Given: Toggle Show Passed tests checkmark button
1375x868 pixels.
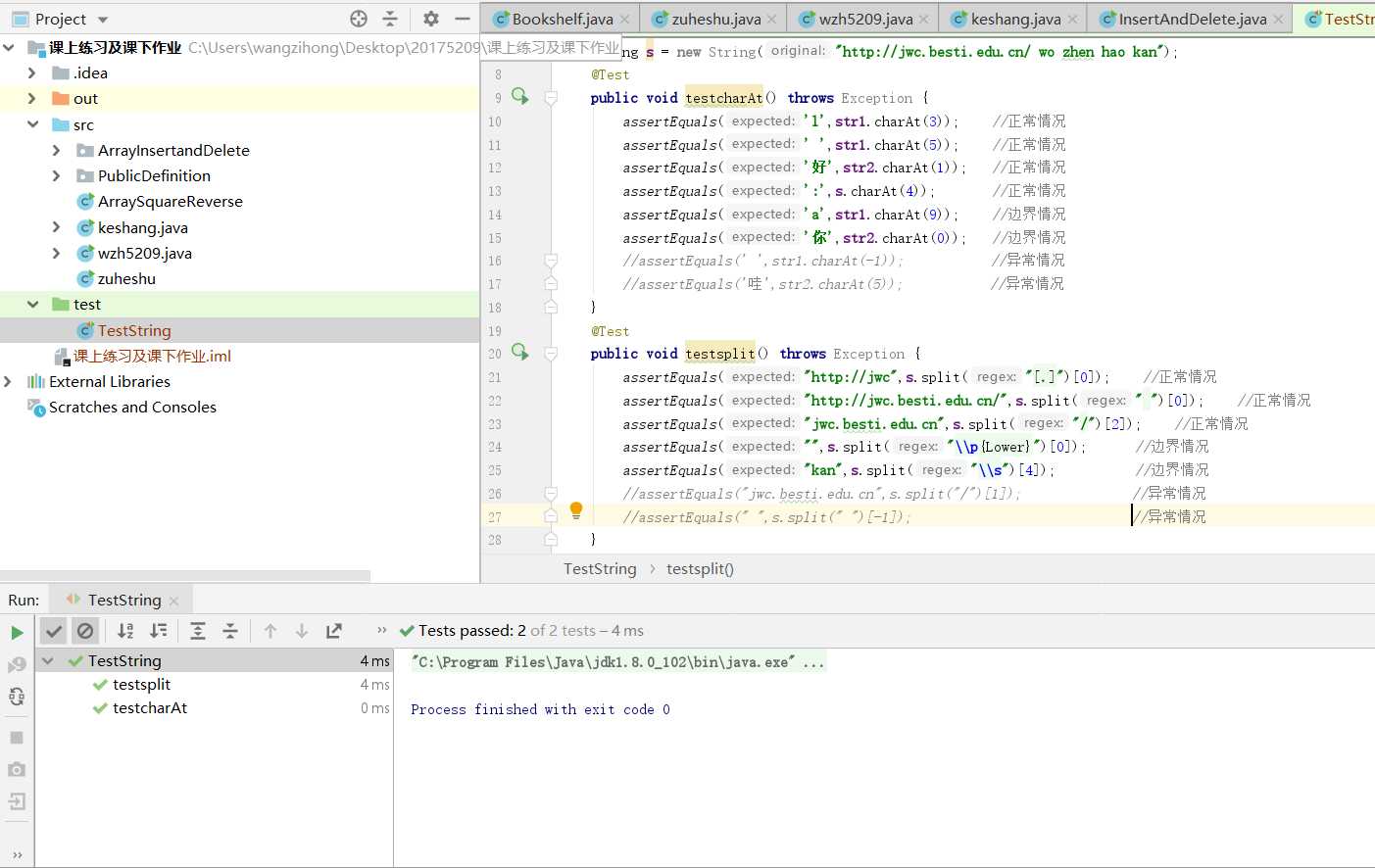Looking at the screenshot, I should (x=54, y=631).
